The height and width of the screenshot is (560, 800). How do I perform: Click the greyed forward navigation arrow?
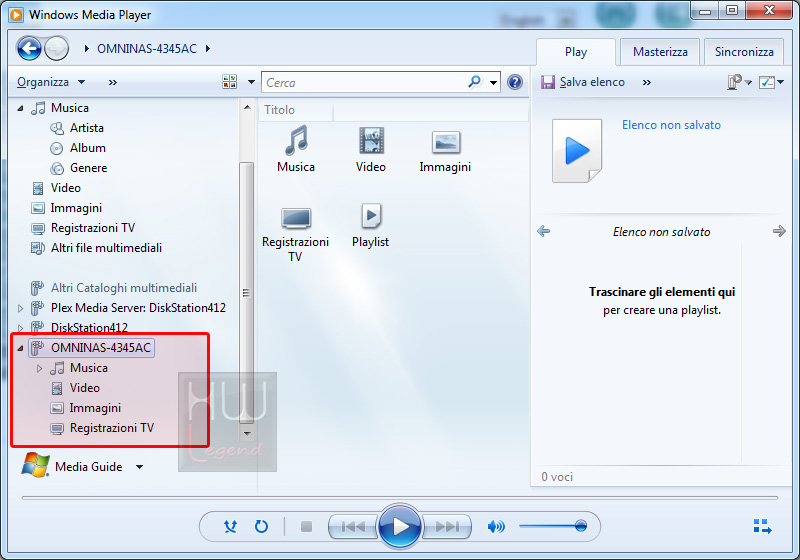tap(56, 49)
